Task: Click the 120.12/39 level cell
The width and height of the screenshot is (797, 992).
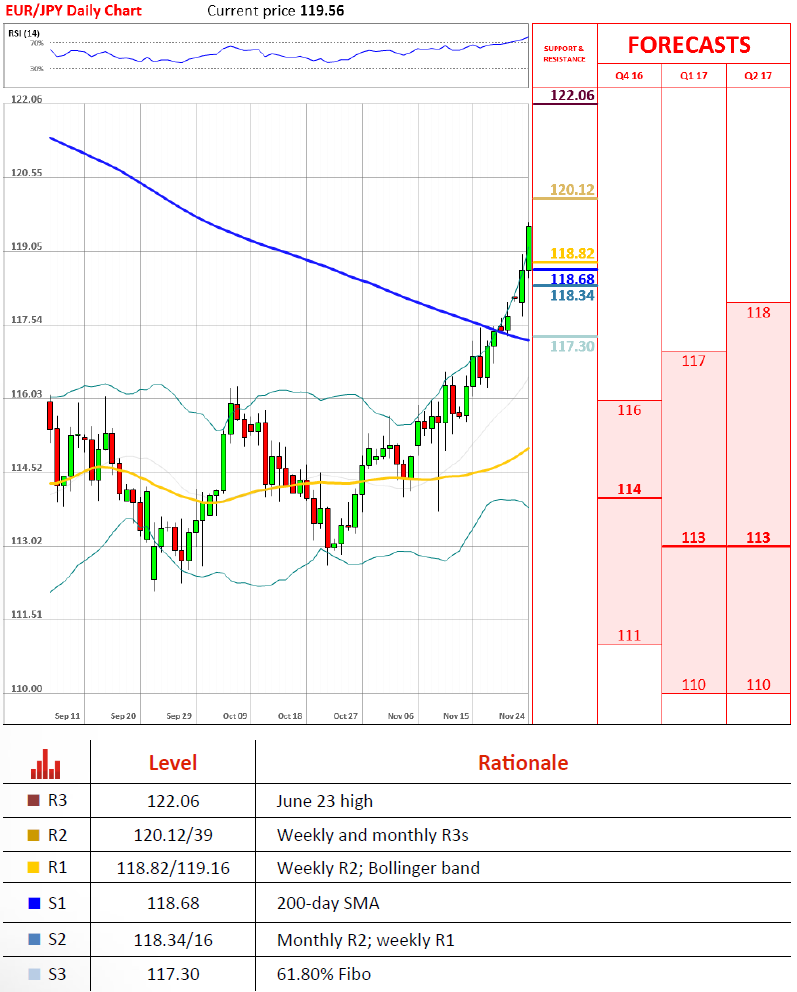Action: [173, 835]
